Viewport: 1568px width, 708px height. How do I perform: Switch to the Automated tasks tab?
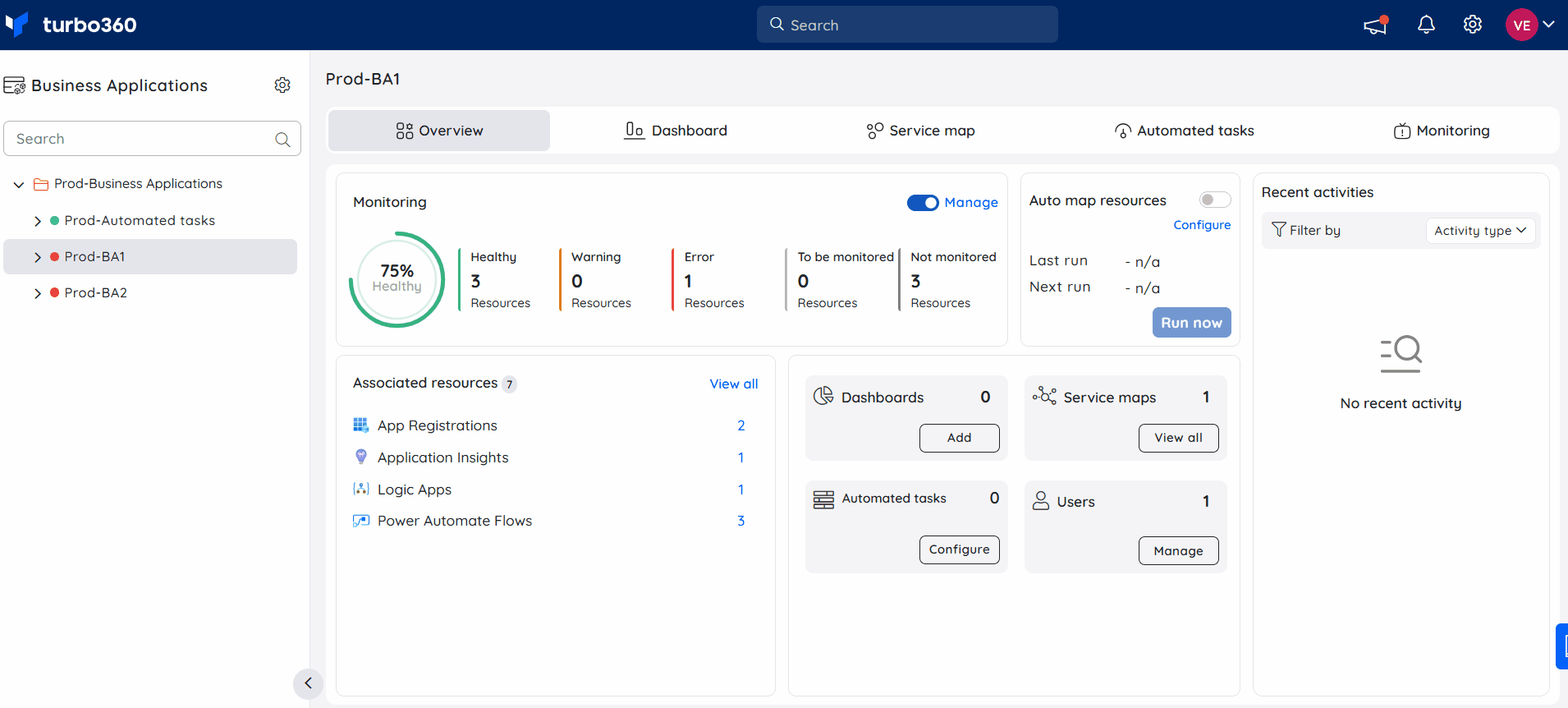coord(1184,131)
